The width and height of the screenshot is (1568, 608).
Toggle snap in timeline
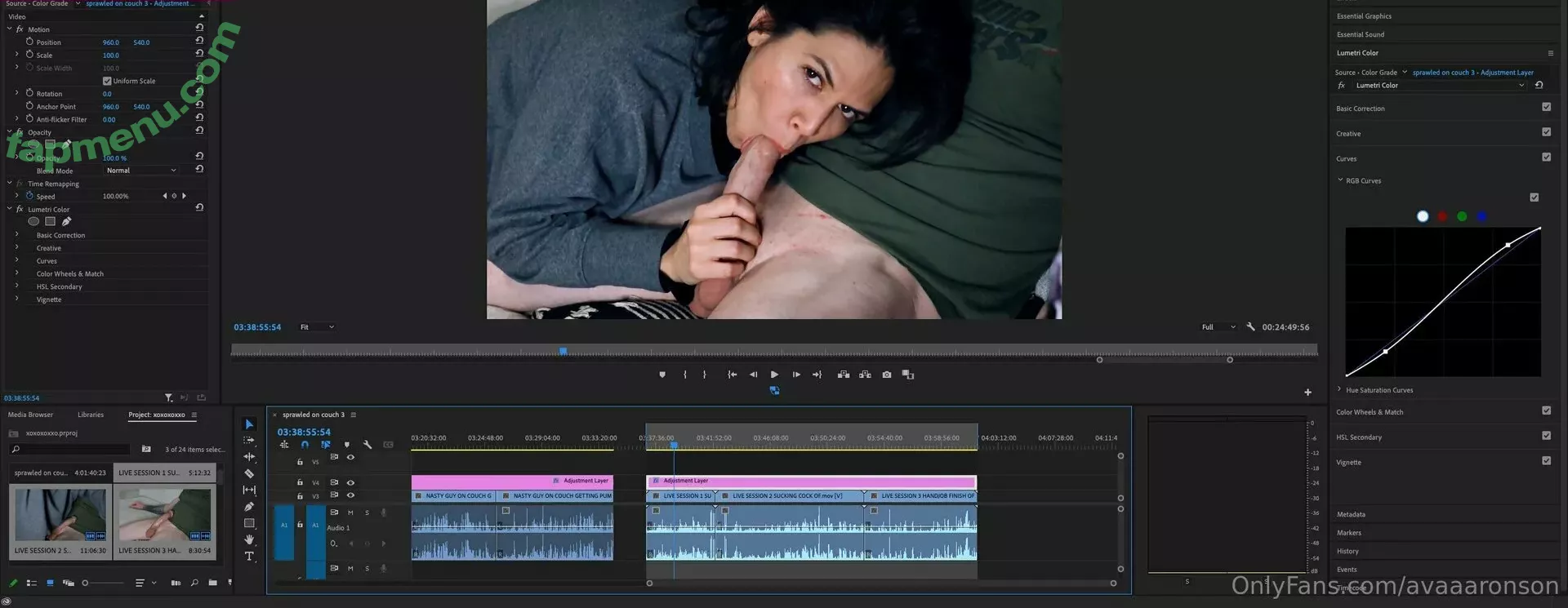pyautogui.click(x=305, y=445)
